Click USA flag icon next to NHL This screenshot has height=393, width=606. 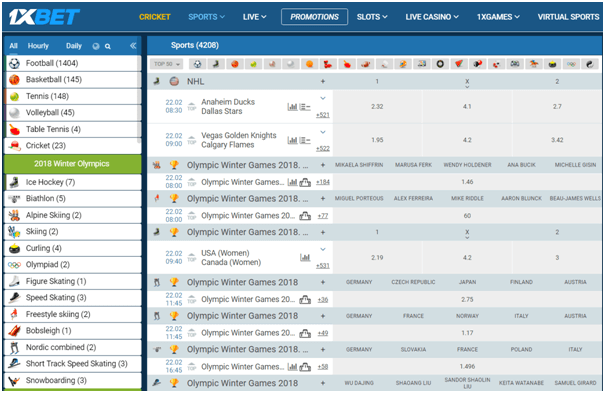point(174,82)
